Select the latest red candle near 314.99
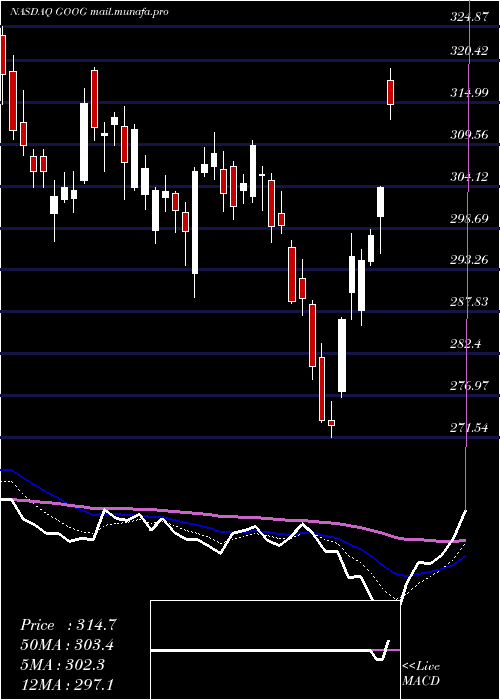This screenshot has width=500, height=700. [x=391, y=92]
